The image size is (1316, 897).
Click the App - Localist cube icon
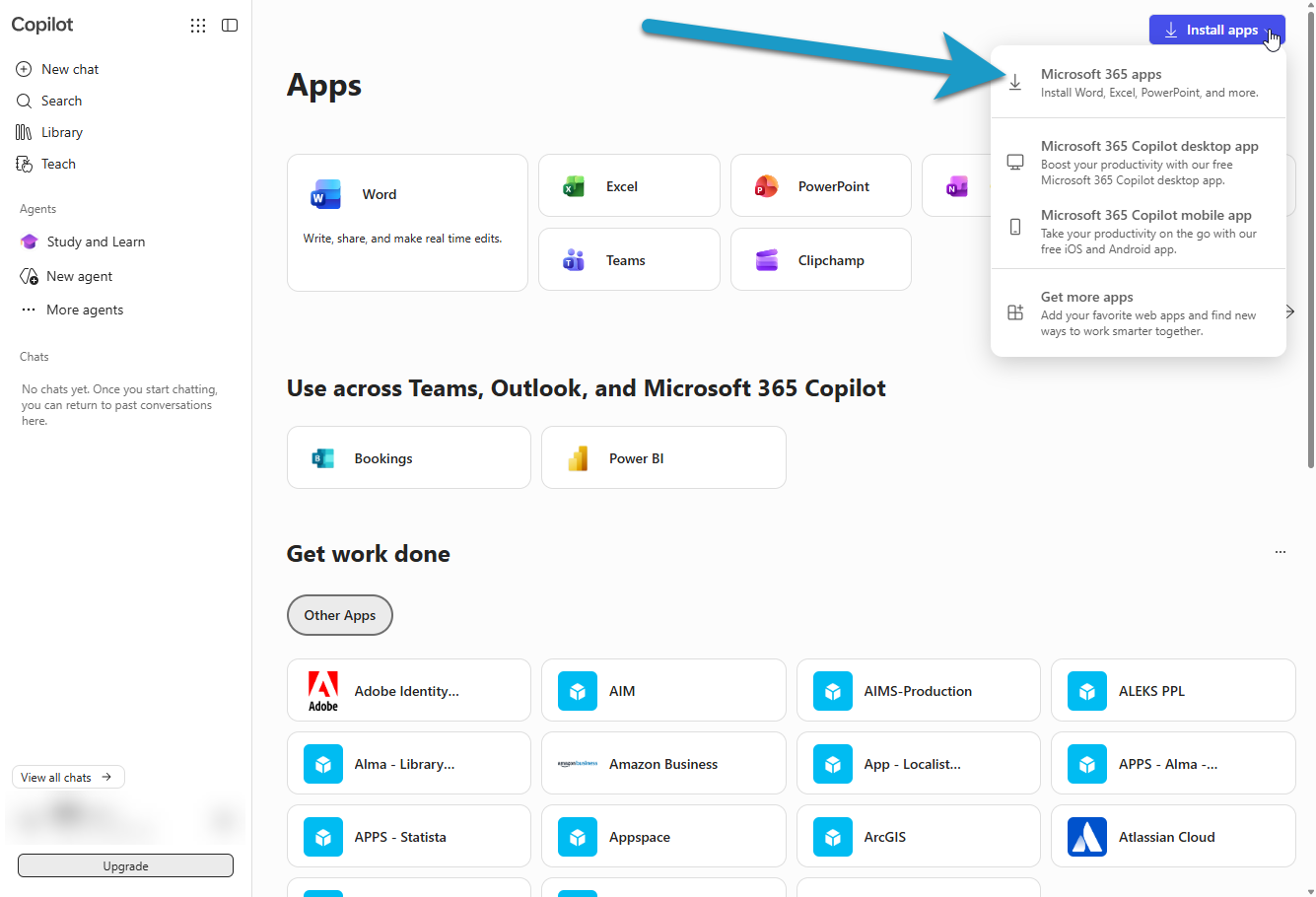pyautogui.click(x=833, y=764)
